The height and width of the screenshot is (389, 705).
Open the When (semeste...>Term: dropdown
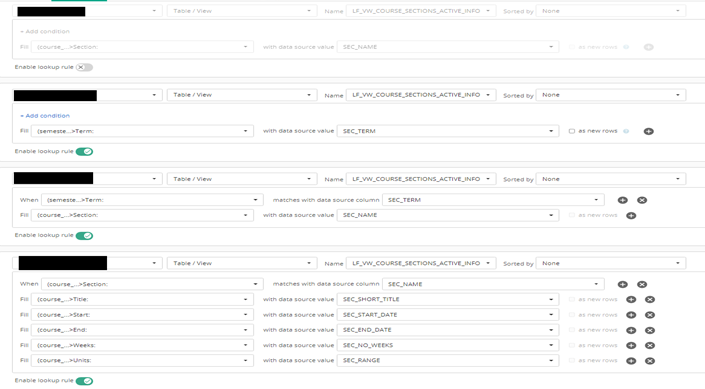click(152, 200)
